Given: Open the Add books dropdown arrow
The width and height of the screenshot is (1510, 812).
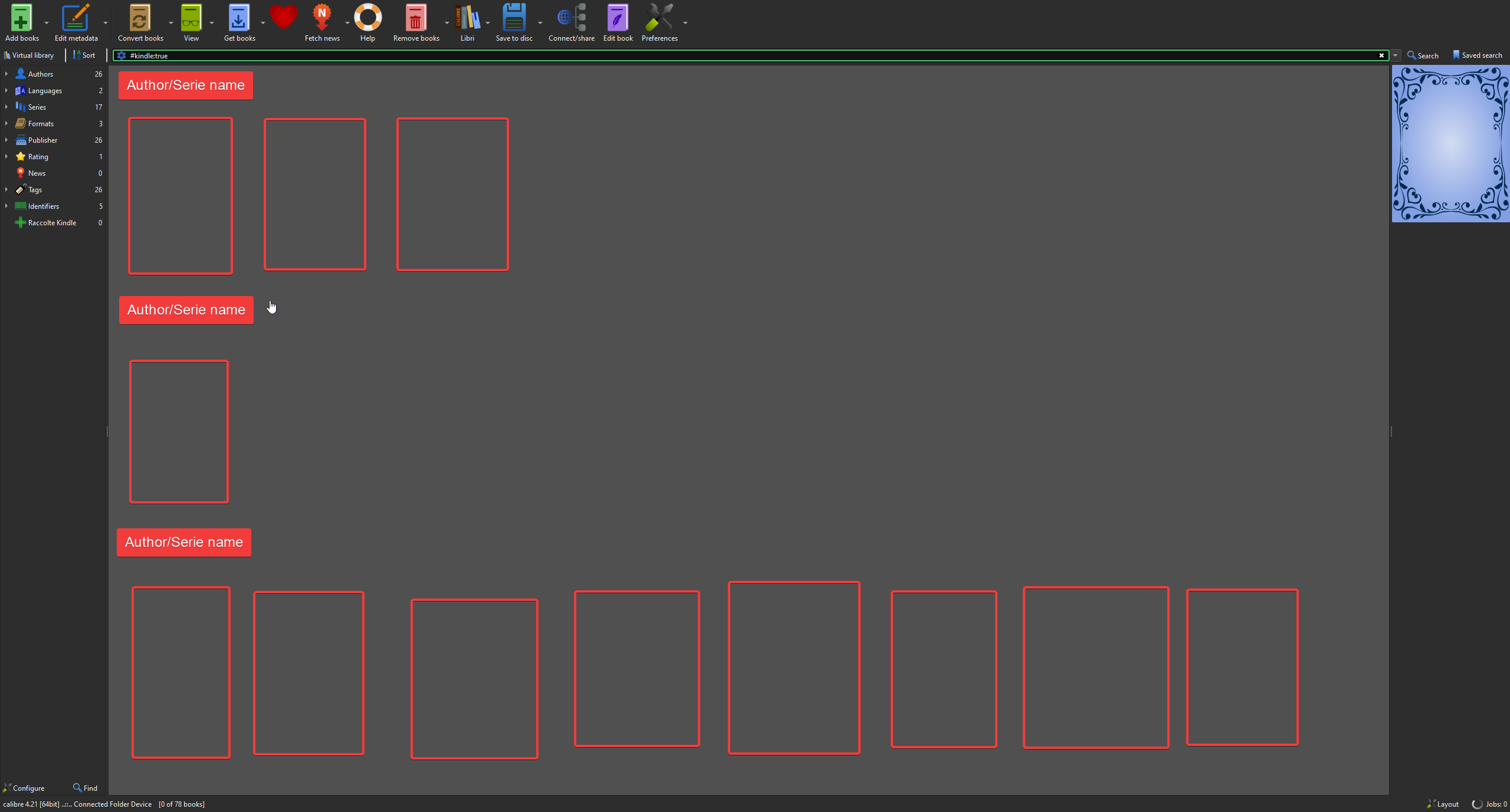Looking at the screenshot, I should pos(47,22).
